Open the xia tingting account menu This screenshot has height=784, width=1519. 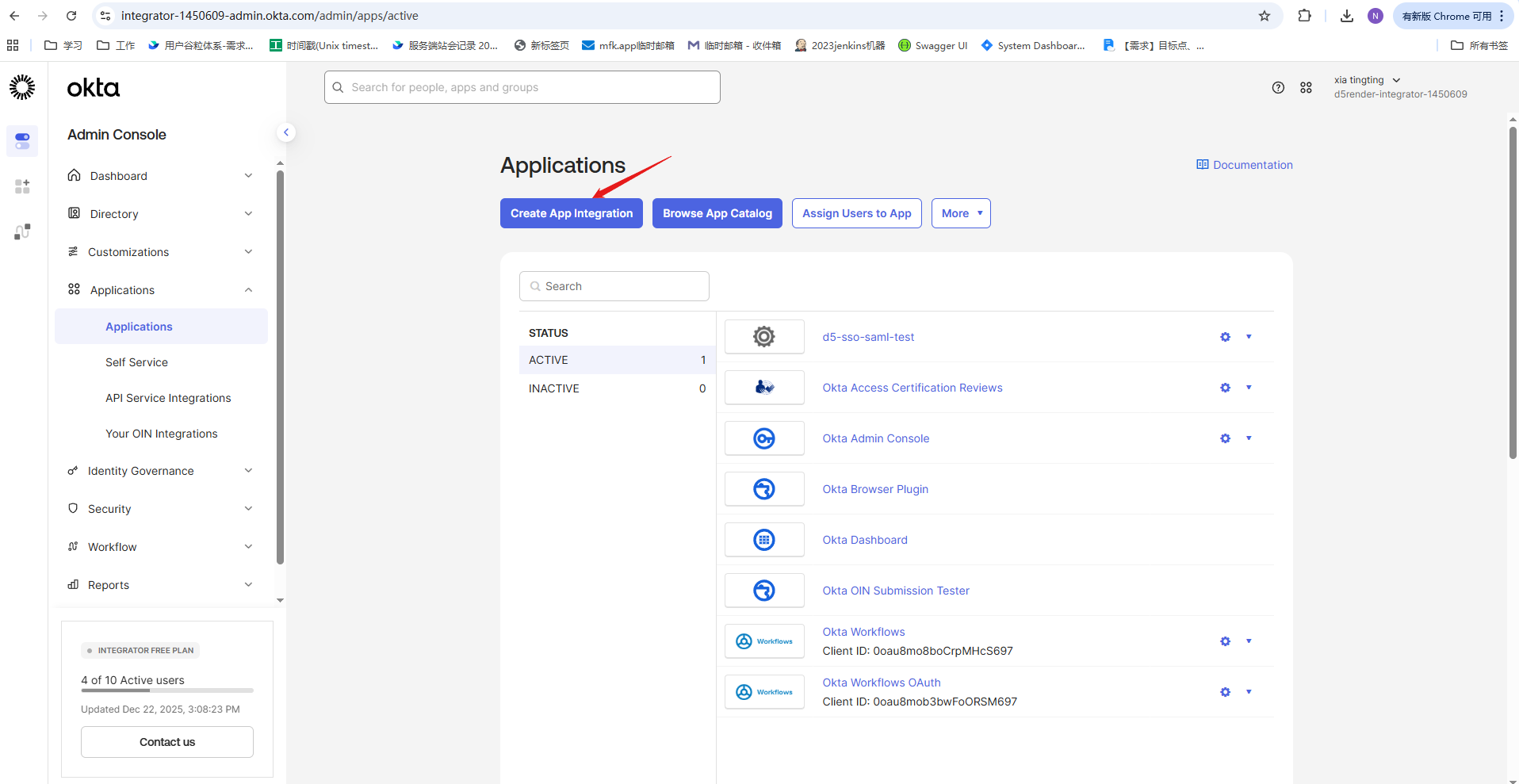(1367, 80)
